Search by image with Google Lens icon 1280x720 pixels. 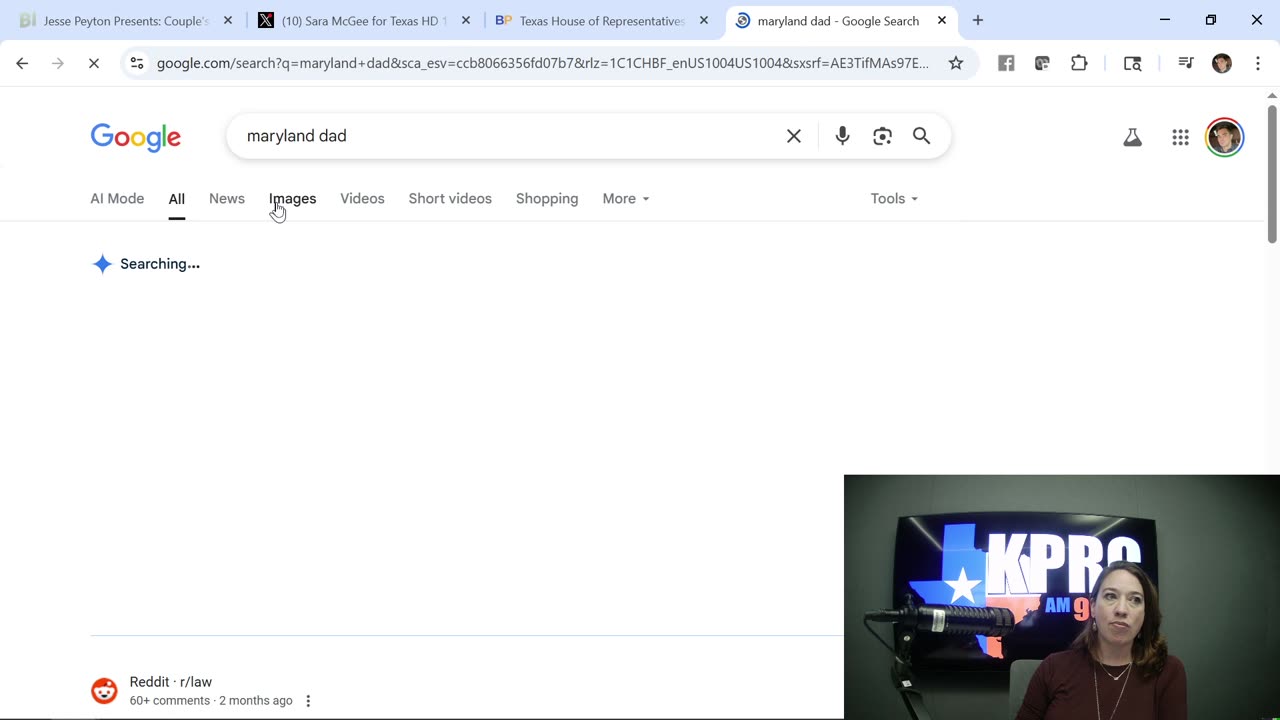[882, 136]
